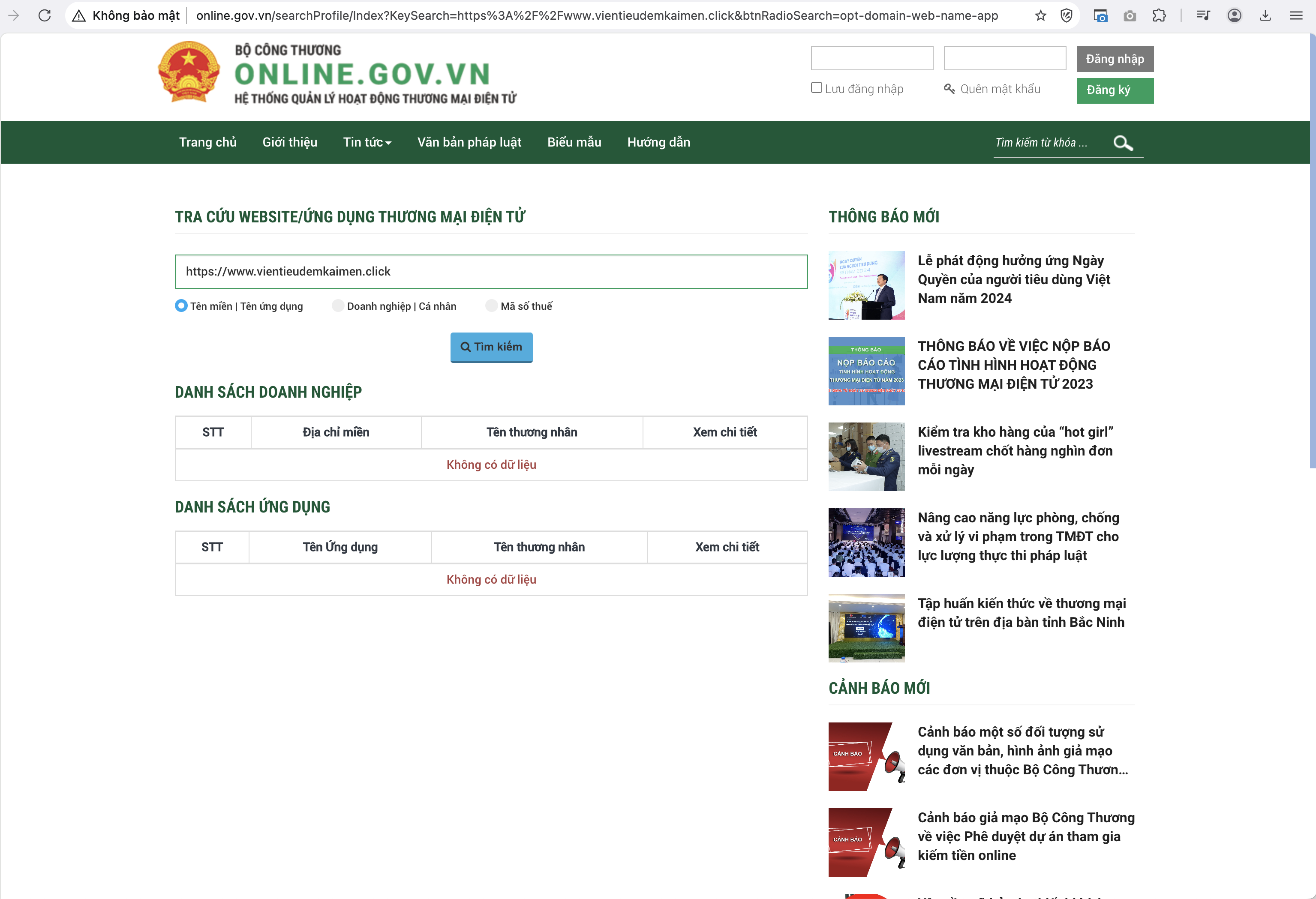
Task: Bookmark this page with the star icon
Action: click(x=1040, y=15)
